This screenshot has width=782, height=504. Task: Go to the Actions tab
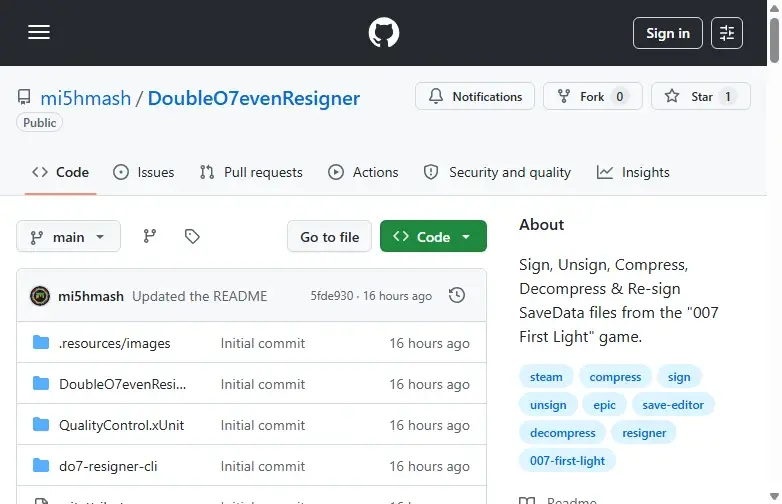363,172
